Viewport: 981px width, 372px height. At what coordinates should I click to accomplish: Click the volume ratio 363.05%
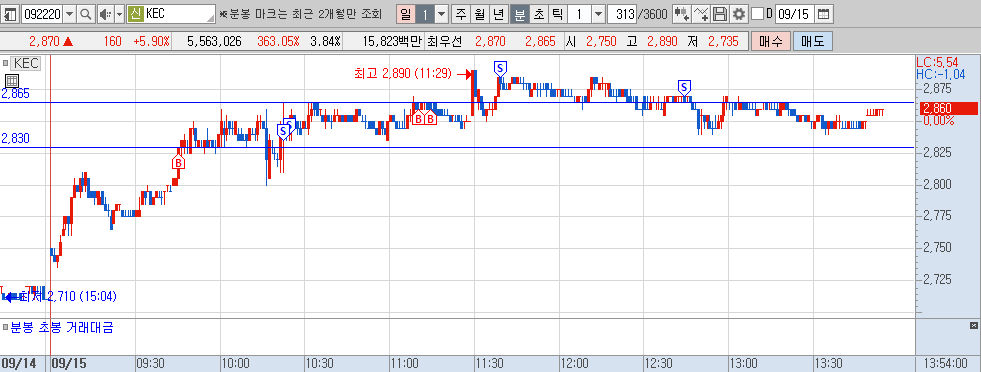pos(278,41)
